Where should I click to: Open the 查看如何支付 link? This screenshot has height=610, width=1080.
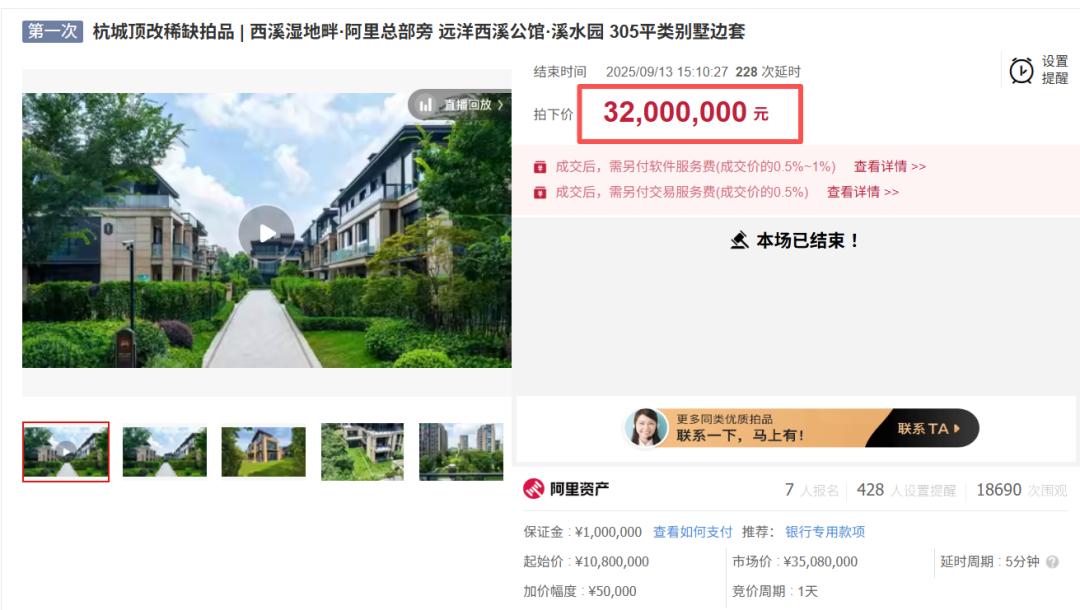pos(692,532)
